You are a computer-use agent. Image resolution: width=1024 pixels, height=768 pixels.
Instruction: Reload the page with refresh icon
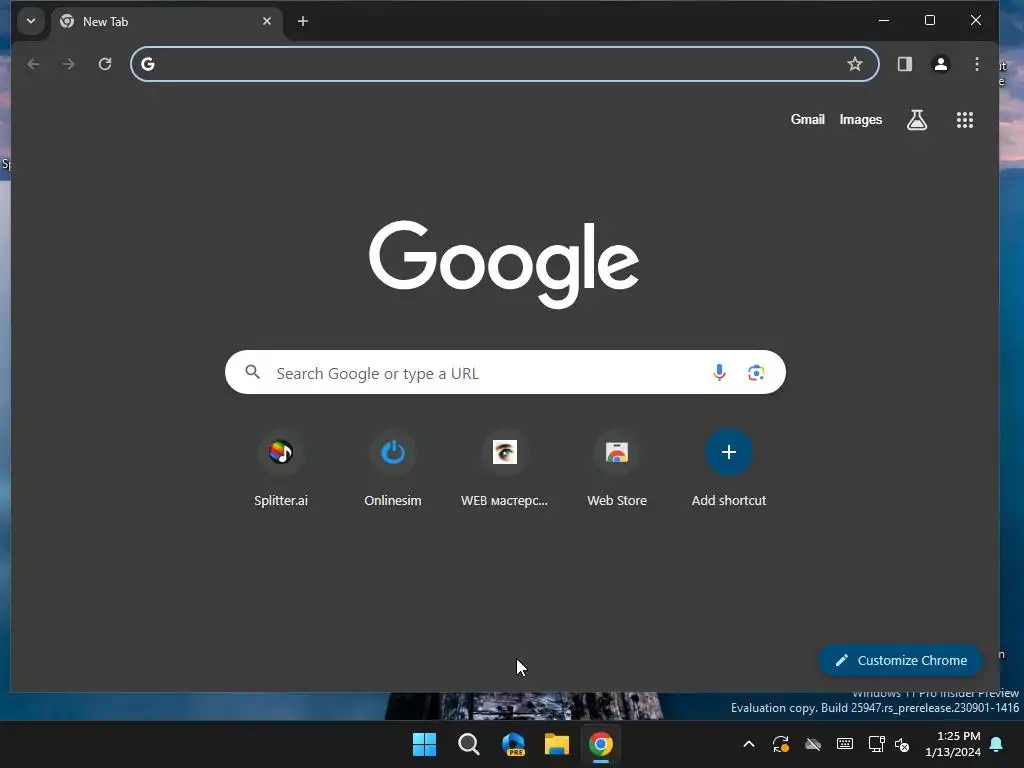[105, 64]
